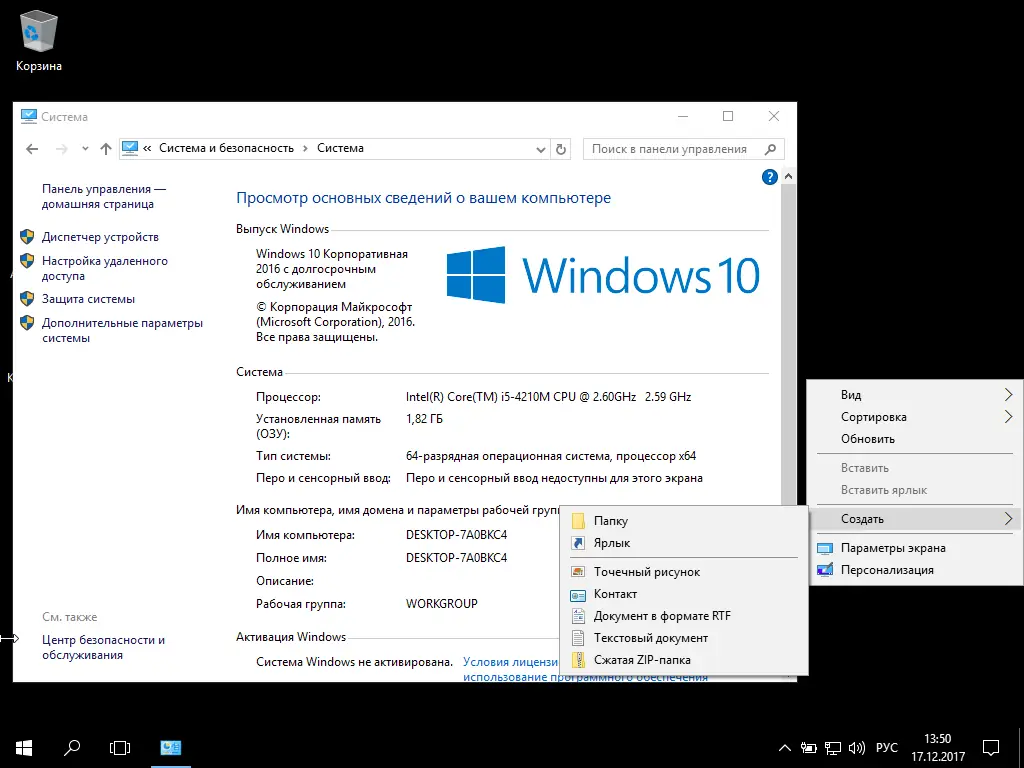Expand the arrow next to 'Вид'

pos(1008,394)
